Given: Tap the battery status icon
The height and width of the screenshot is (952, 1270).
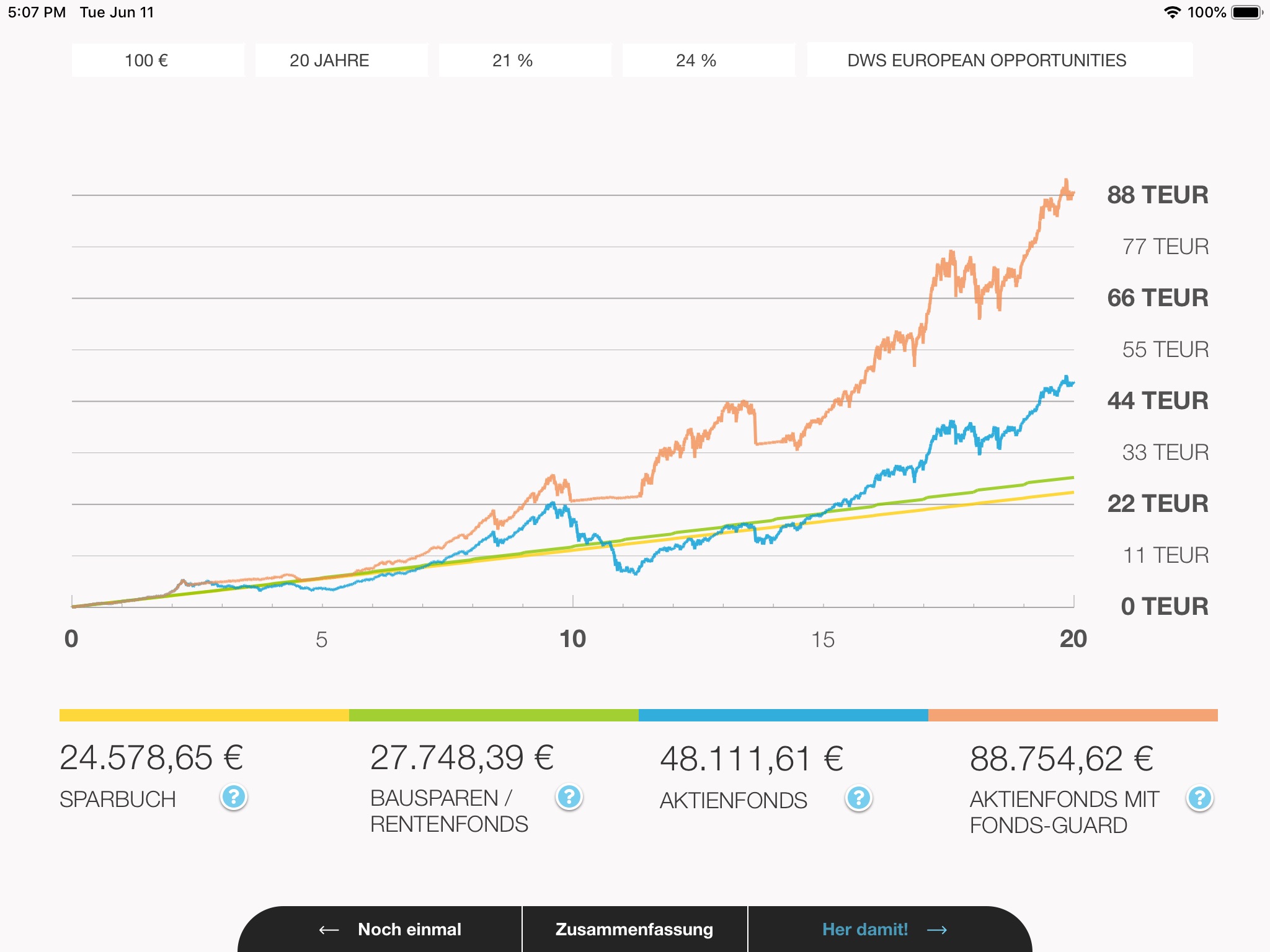Looking at the screenshot, I should click(1247, 12).
